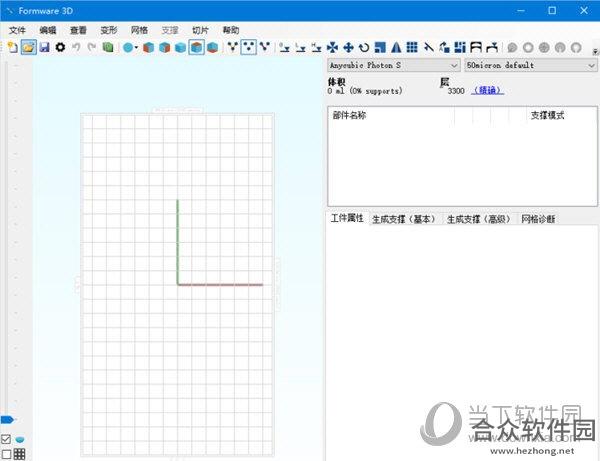Click the blue pinwheel arrows icon
This screenshot has height=461, width=600.
[x=333, y=47]
